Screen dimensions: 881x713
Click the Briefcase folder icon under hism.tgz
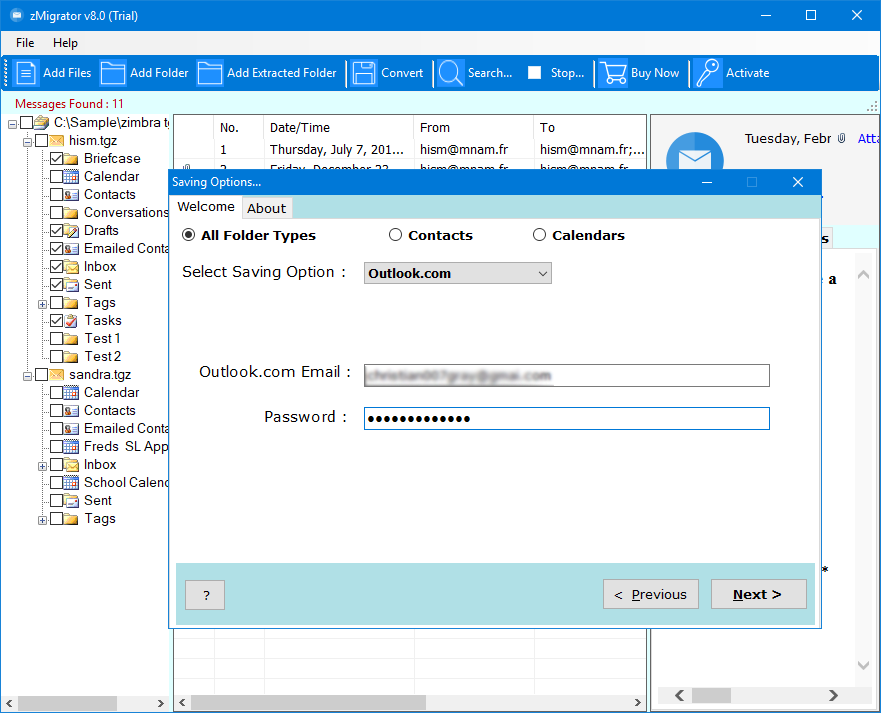point(71,158)
